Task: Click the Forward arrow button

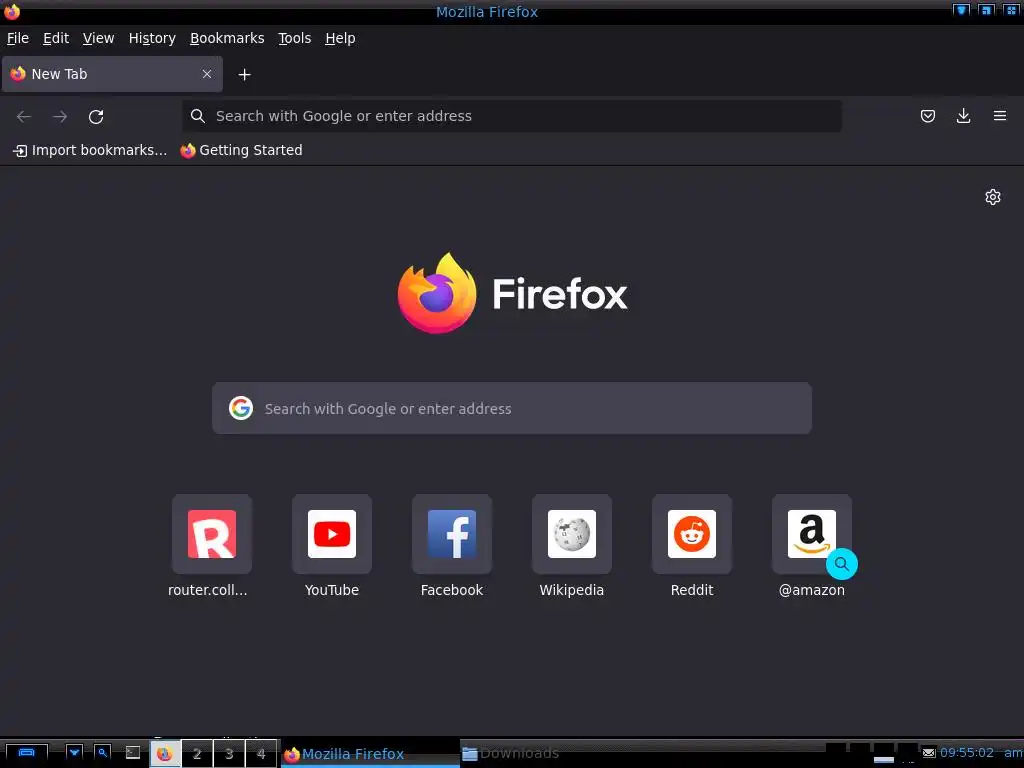Action: click(x=59, y=116)
